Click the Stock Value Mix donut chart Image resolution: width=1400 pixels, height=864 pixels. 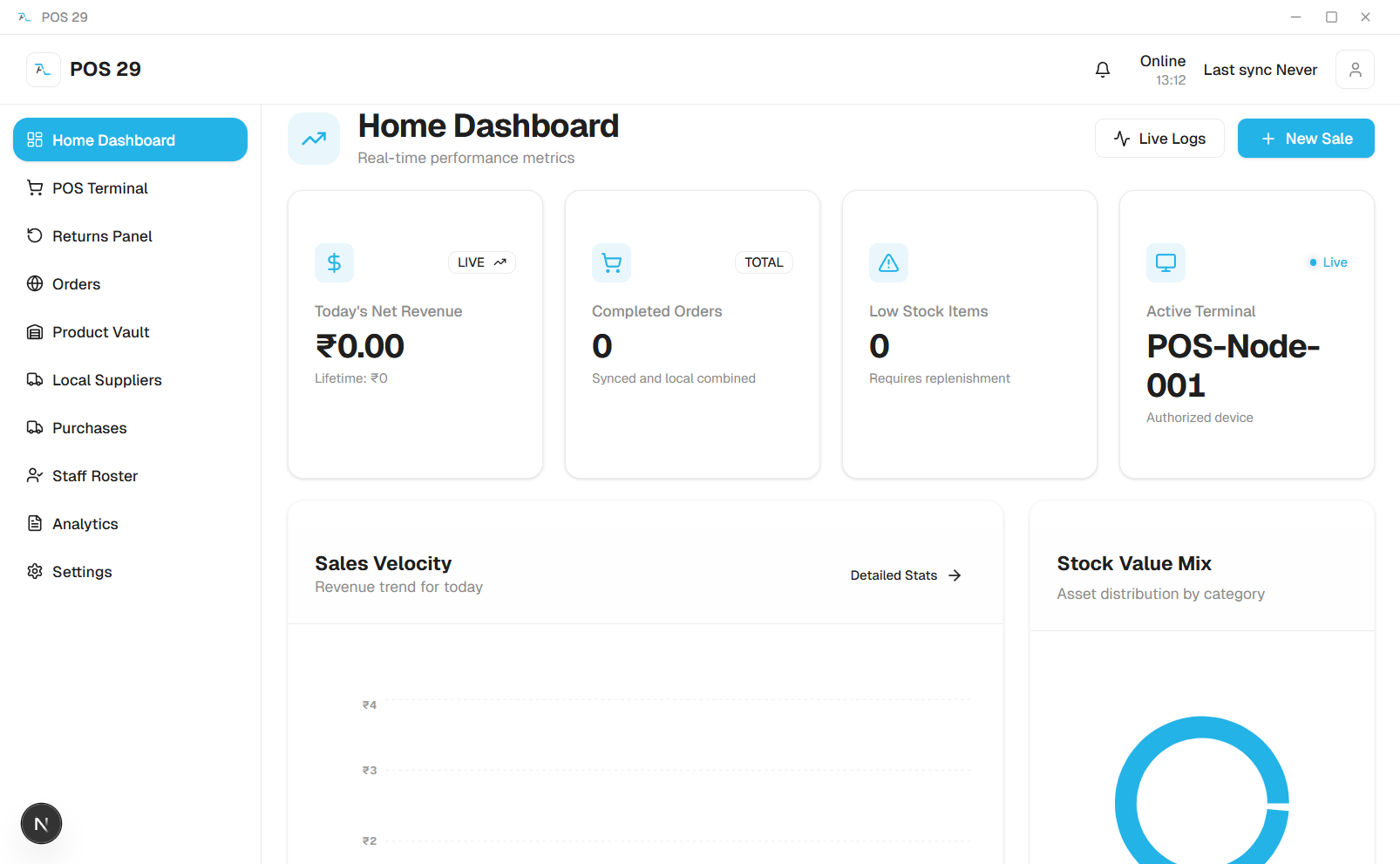tap(1202, 792)
